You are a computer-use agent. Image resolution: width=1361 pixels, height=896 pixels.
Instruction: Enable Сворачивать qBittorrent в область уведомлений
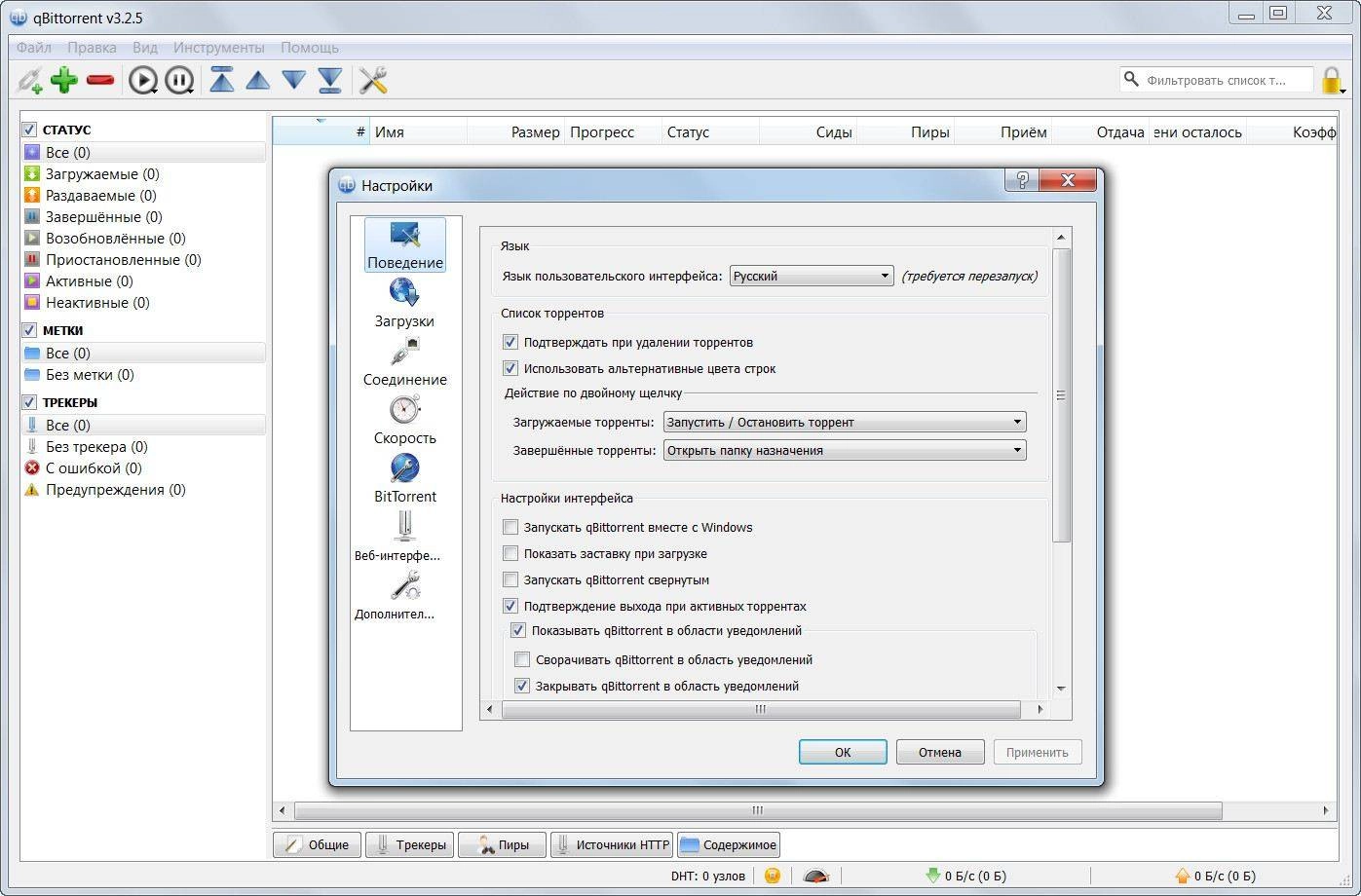pos(521,660)
